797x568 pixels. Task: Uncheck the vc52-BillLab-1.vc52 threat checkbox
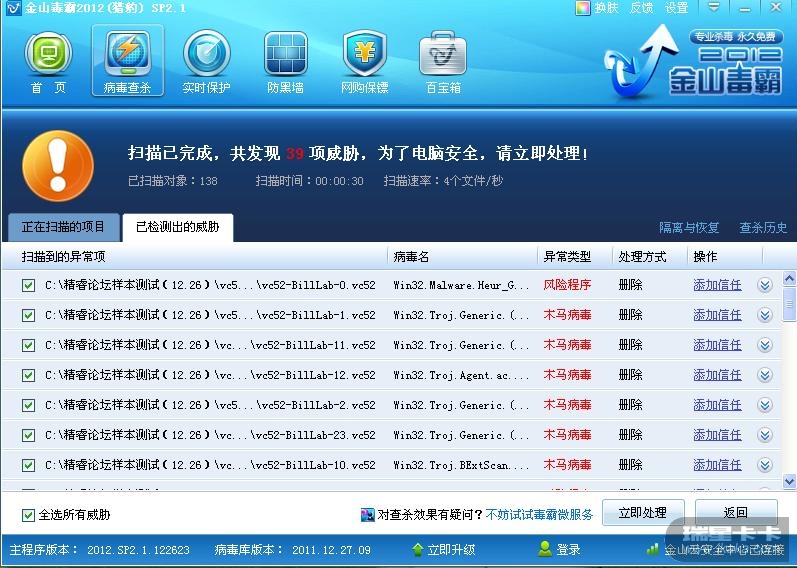tap(28, 315)
